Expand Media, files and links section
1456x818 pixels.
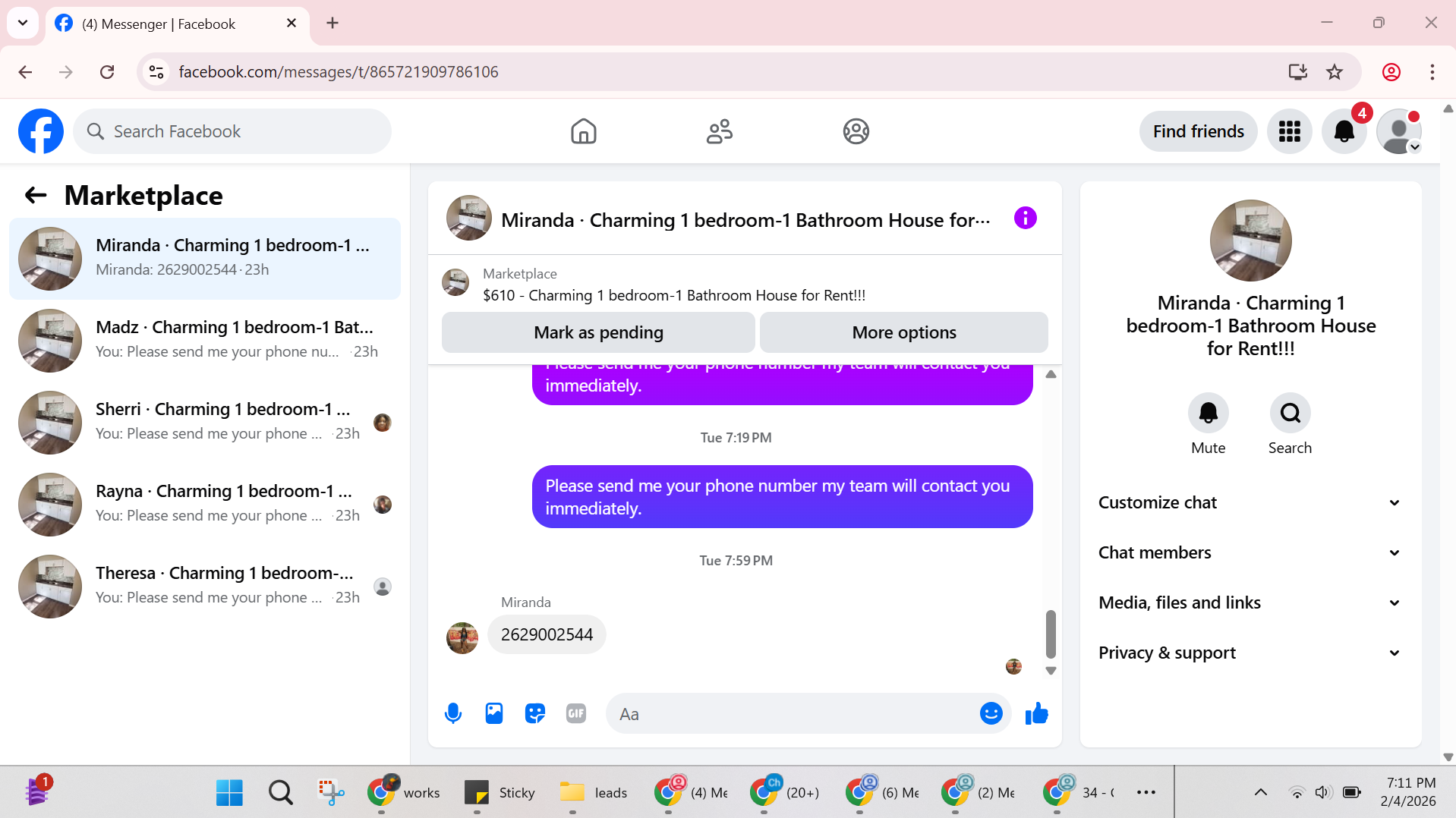click(1250, 602)
